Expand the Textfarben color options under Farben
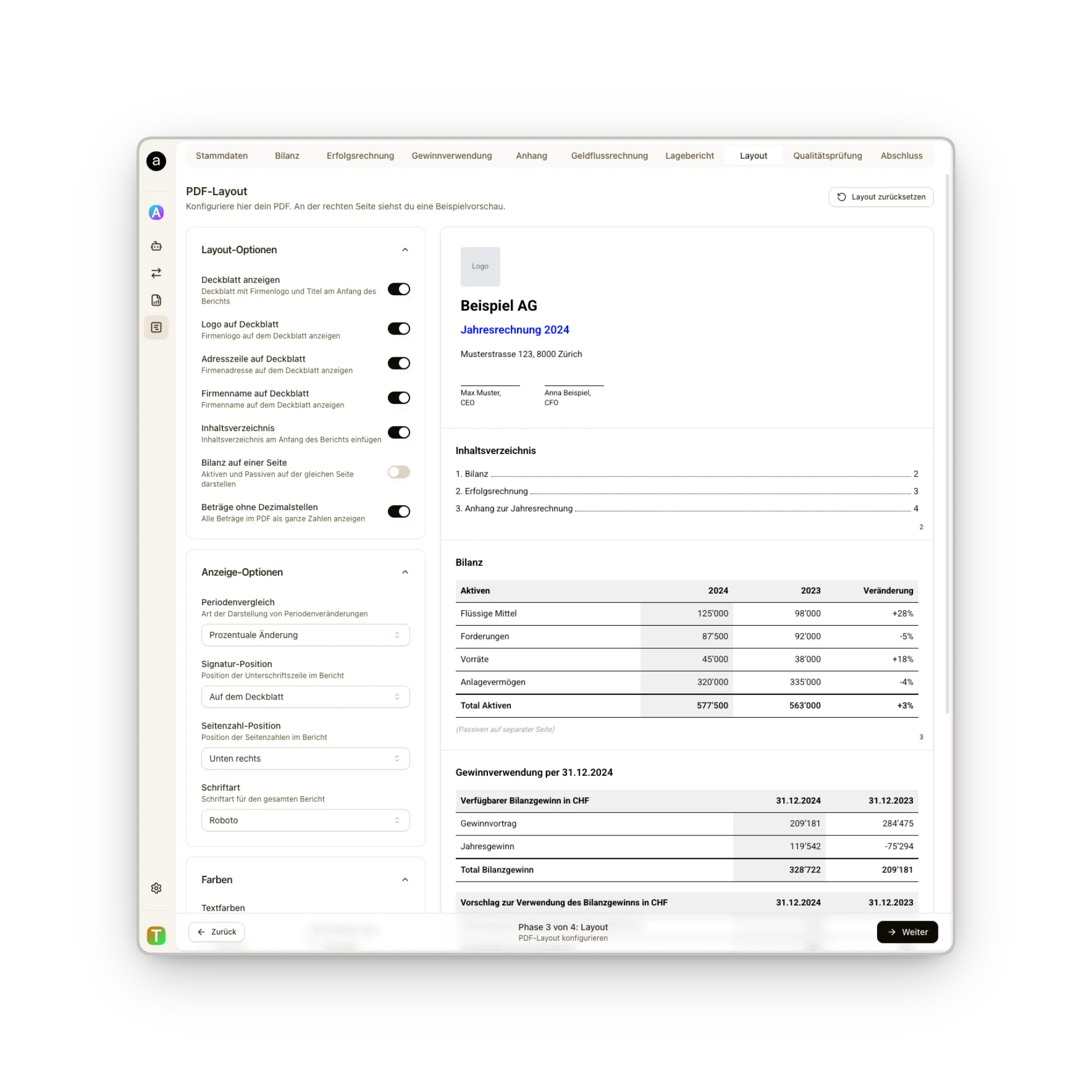1092x1092 pixels. tap(223, 908)
